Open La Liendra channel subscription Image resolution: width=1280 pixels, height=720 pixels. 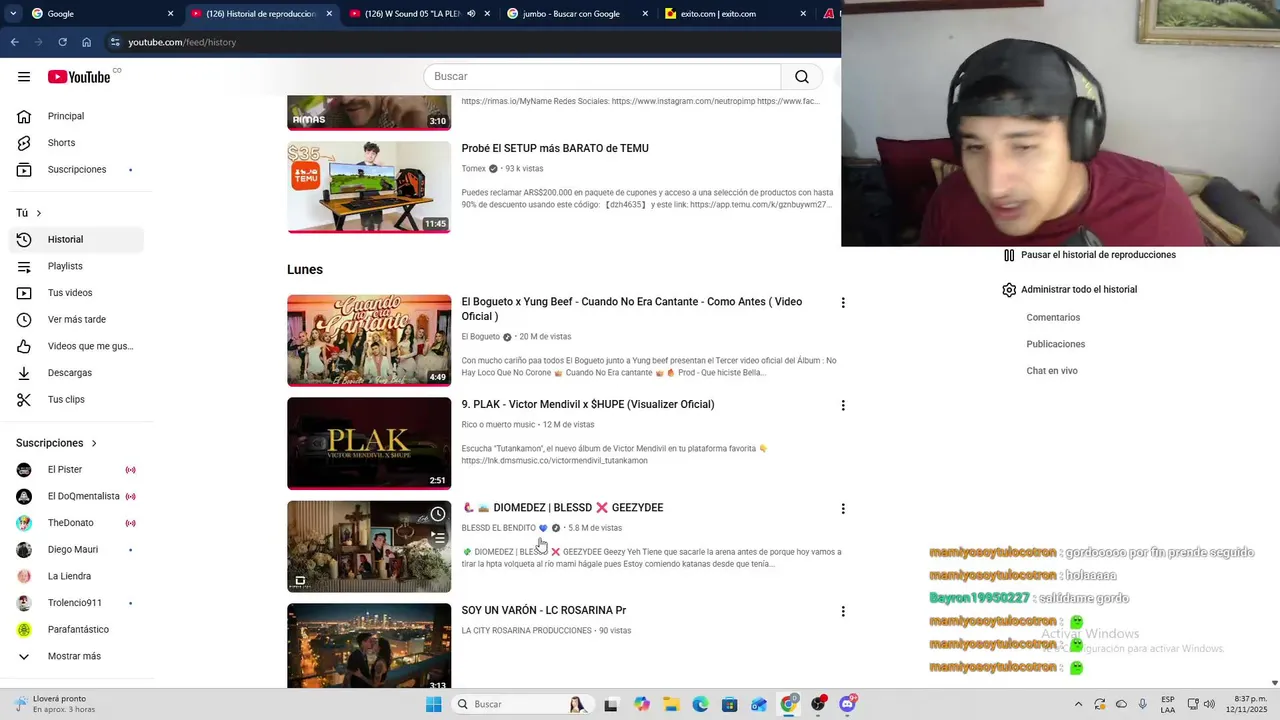coord(77,577)
